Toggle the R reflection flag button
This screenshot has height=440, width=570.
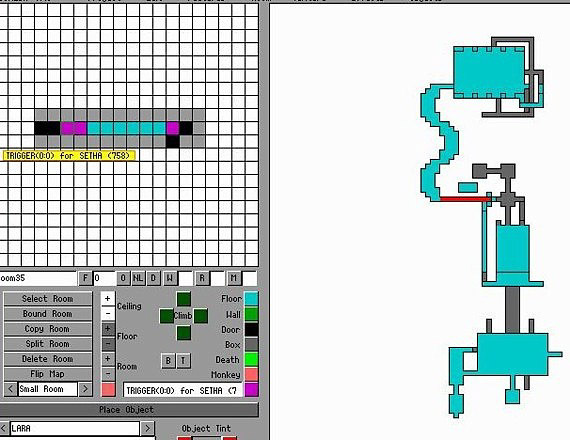202,278
